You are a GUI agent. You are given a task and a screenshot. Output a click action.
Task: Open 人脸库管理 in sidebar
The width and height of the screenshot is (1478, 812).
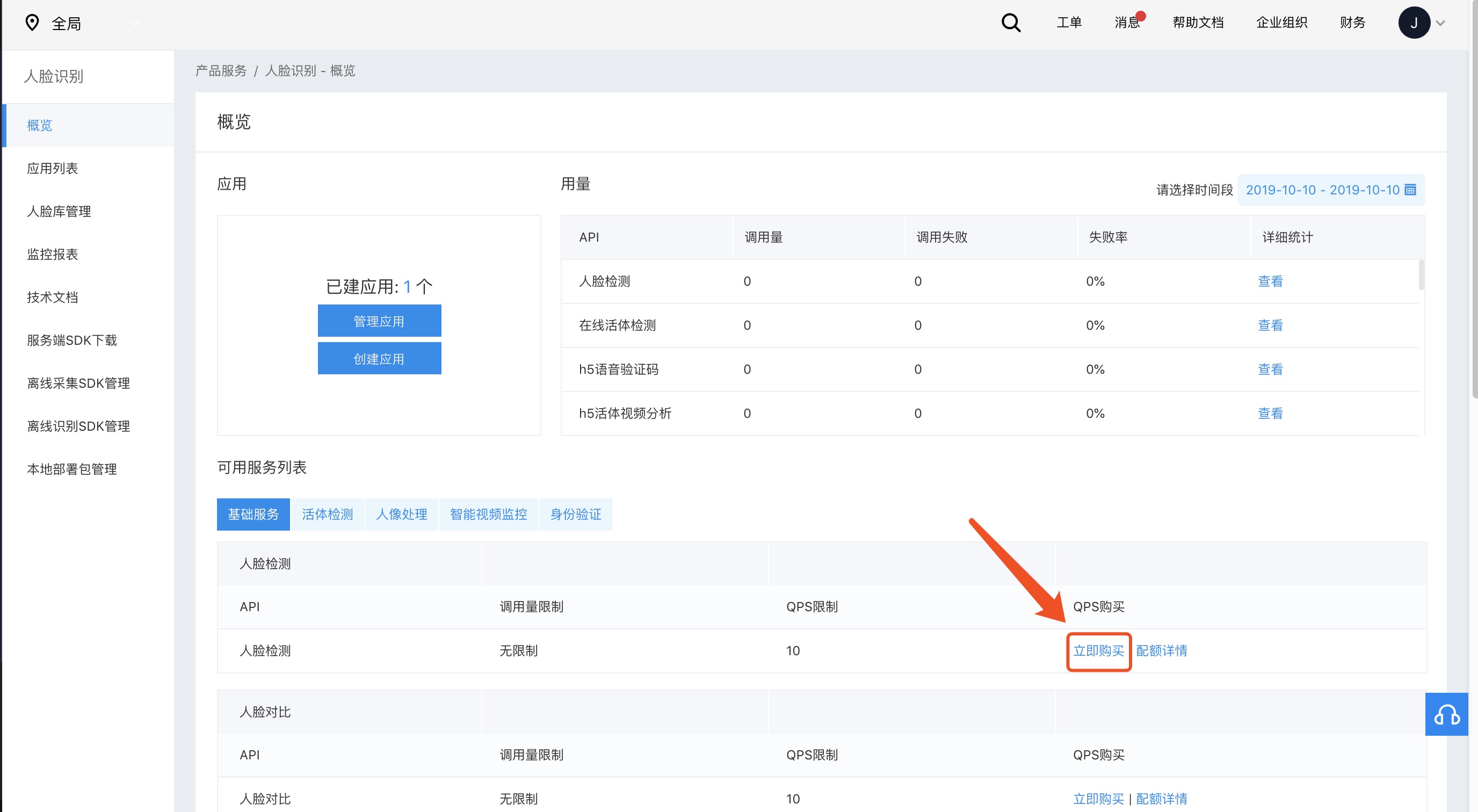pyautogui.click(x=59, y=211)
